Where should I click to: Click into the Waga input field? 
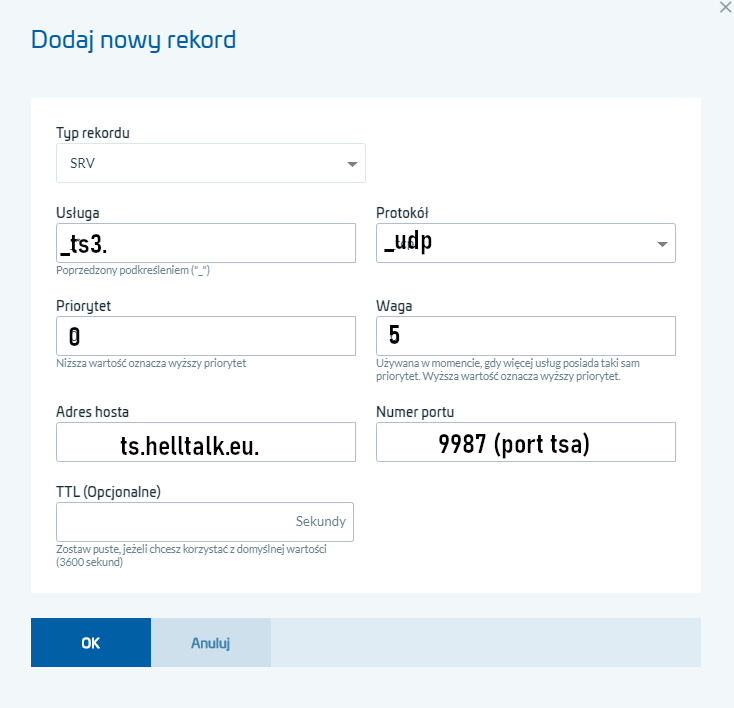point(525,336)
